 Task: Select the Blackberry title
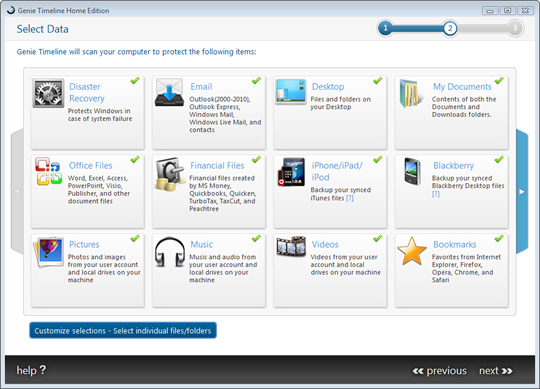454,166
